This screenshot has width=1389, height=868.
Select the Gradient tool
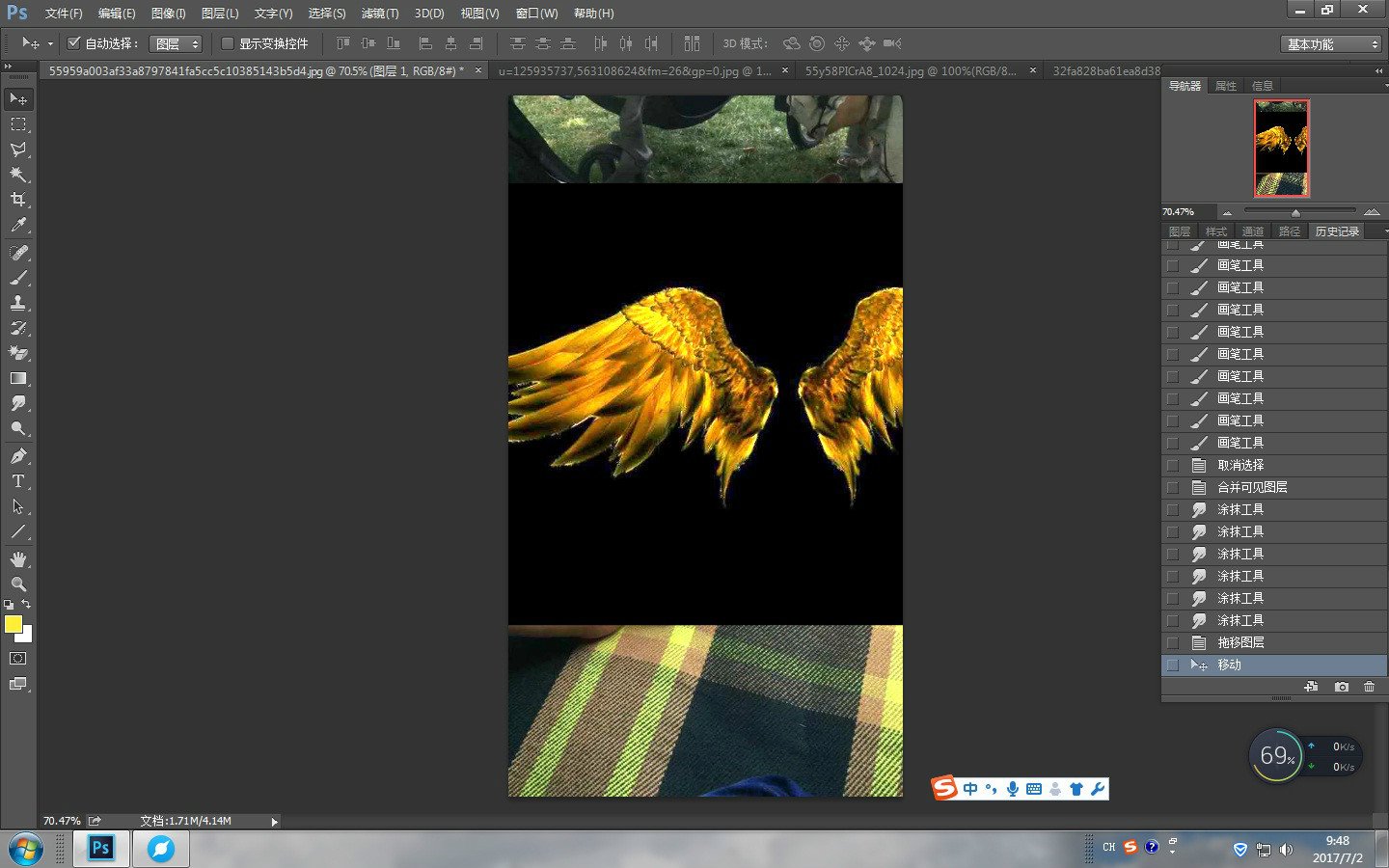[17, 379]
